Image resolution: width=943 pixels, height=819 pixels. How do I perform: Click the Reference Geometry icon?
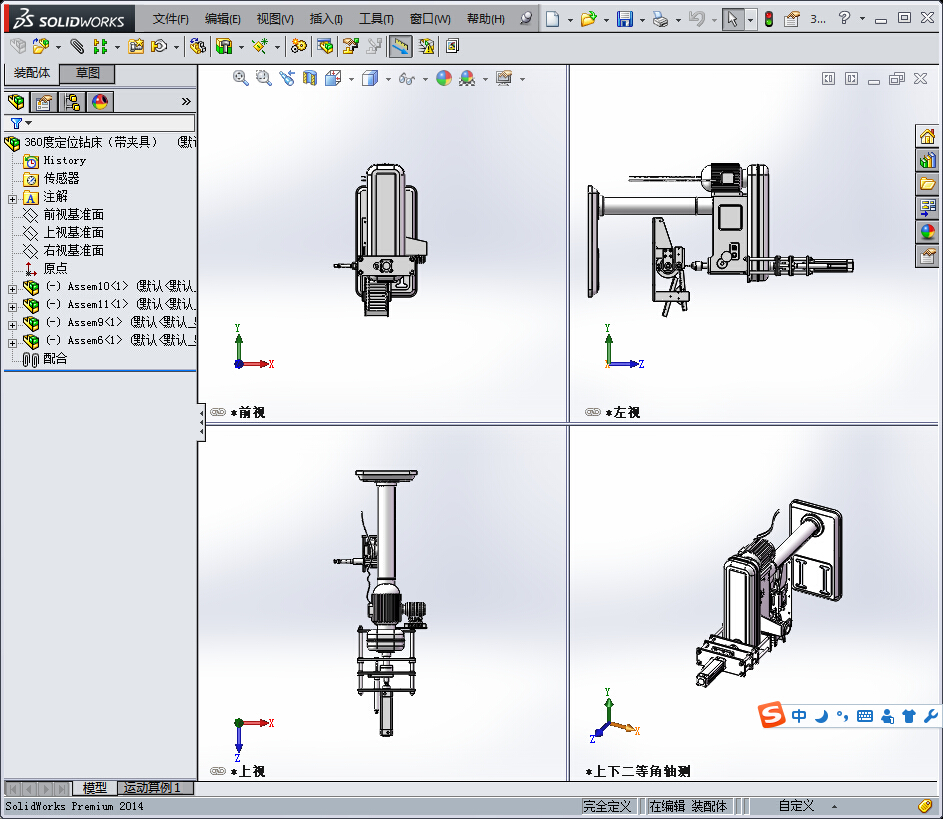click(x=260, y=46)
